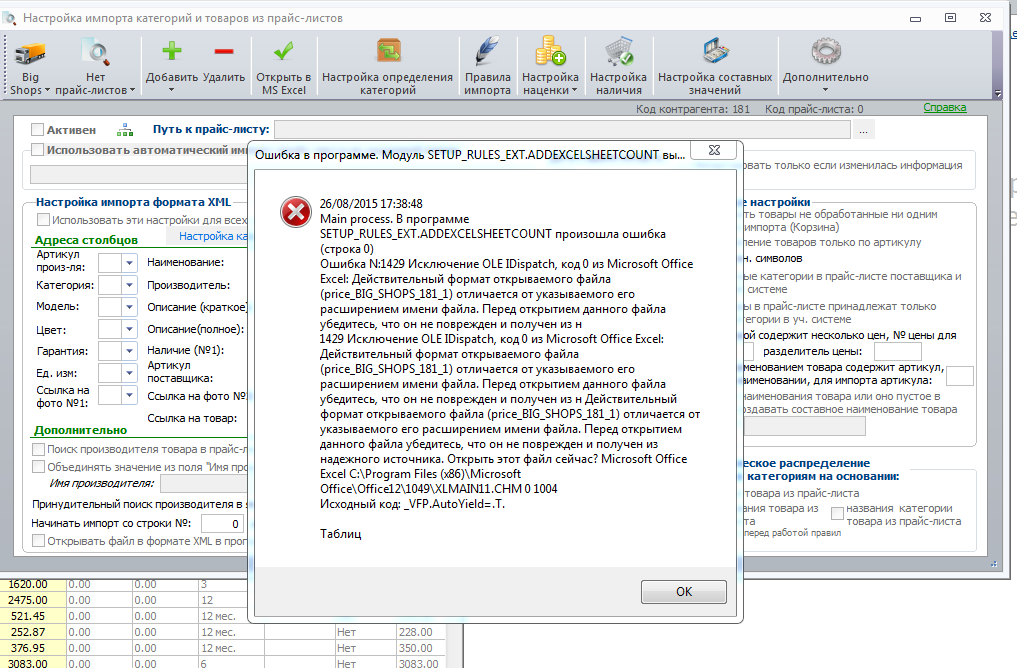Viewport: 1017px width, 668px height.
Task: Toggle Использовать эти настройки для всех checkbox
Action: pyautogui.click(x=43, y=220)
